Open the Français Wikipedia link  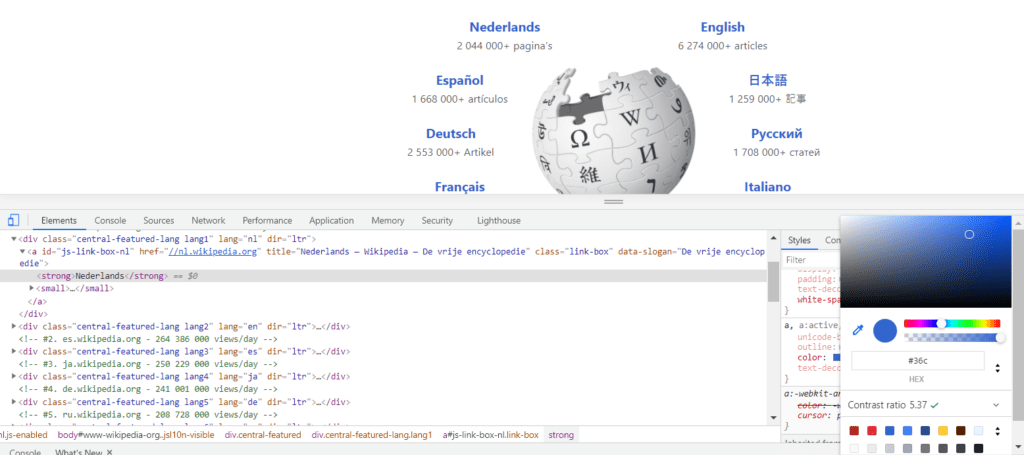(x=460, y=187)
